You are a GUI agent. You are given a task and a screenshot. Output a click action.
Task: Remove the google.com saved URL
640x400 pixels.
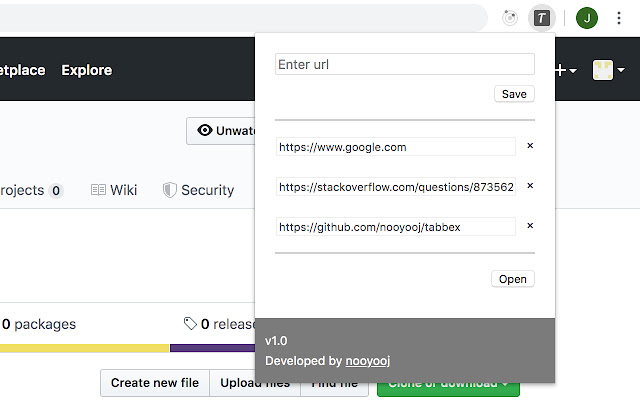click(530, 146)
